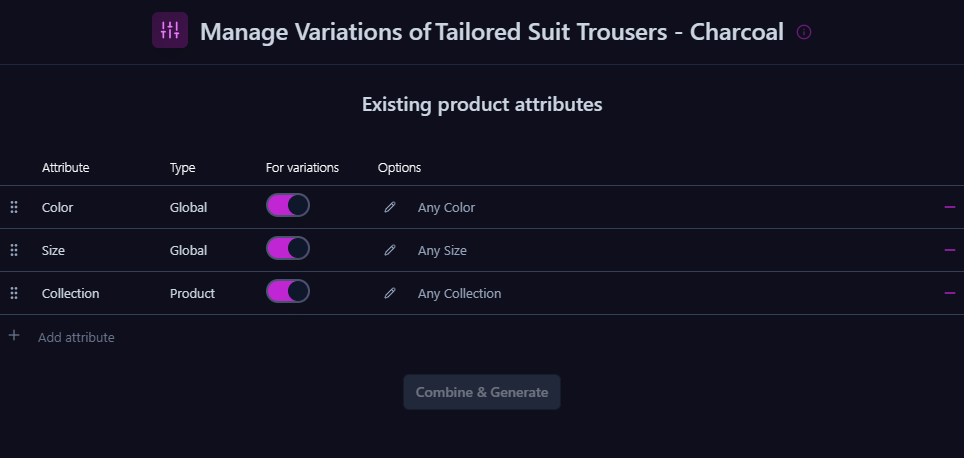Remove the Color attribute with minus icon
The height and width of the screenshot is (458, 964).
(x=949, y=207)
